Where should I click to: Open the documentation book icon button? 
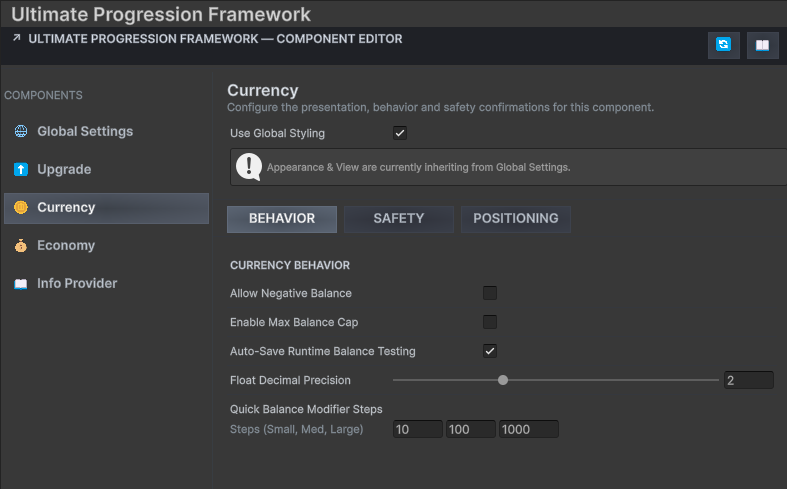tap(762, 45)
